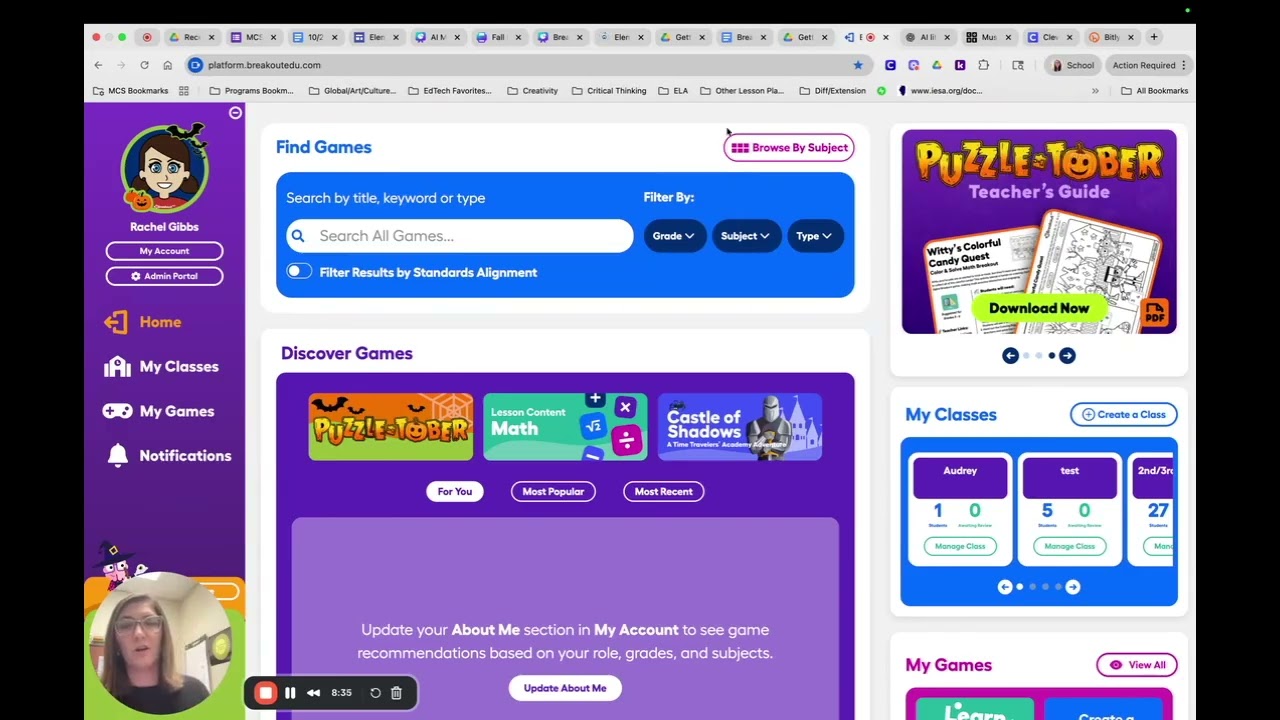Show previous classes with the left arrow
1280x720 pixels.
tap(1004, 587)
